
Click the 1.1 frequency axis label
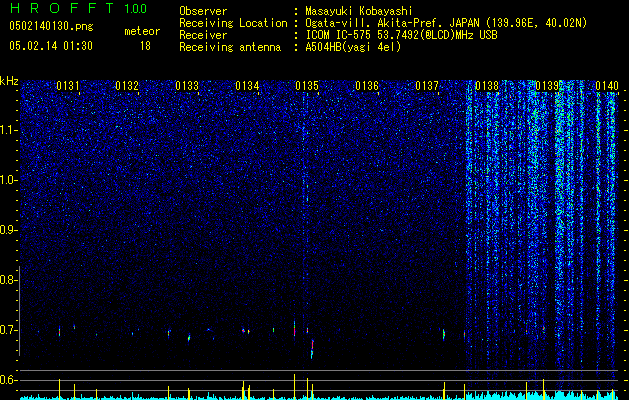tap(9, 130)
